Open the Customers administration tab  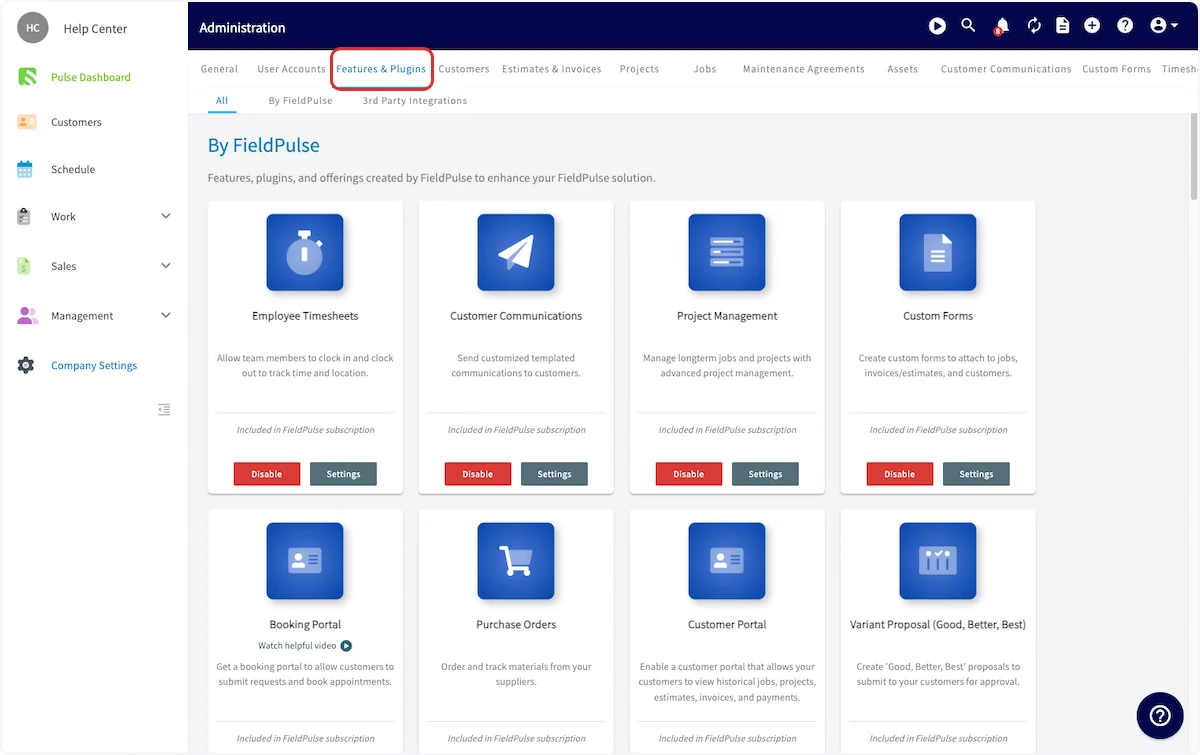pos(464,69)
